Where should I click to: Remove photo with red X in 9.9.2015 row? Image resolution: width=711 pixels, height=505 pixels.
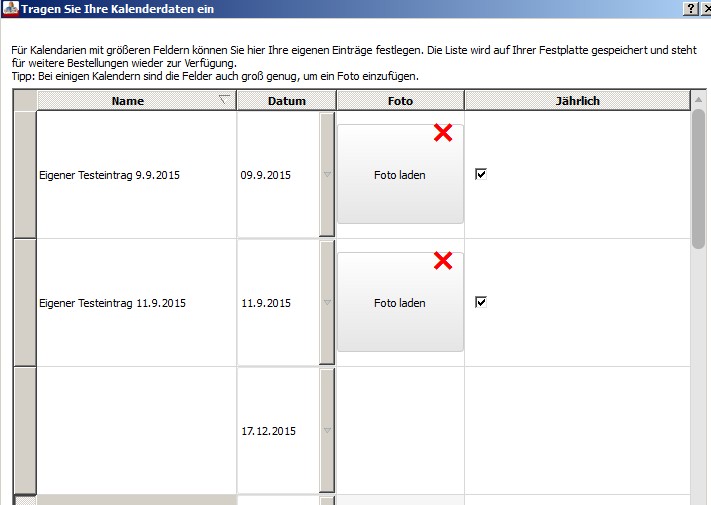[x=443, y=133]
